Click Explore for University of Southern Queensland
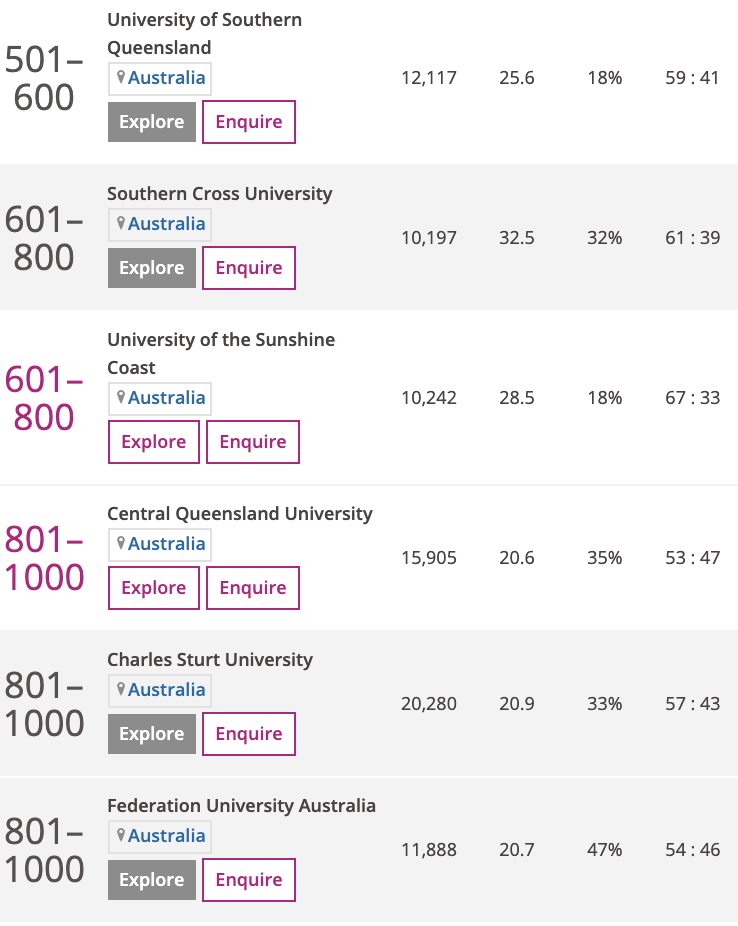The width and height of the screenshot is (738, 926). (x=152, y=122)
